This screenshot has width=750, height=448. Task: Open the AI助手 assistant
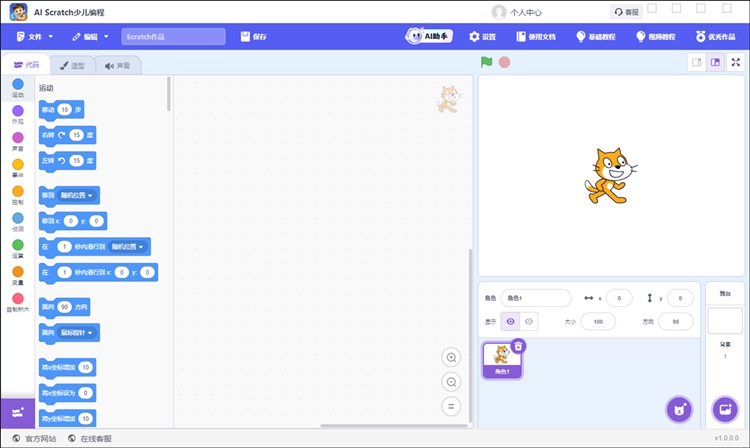tap(429, 36)
